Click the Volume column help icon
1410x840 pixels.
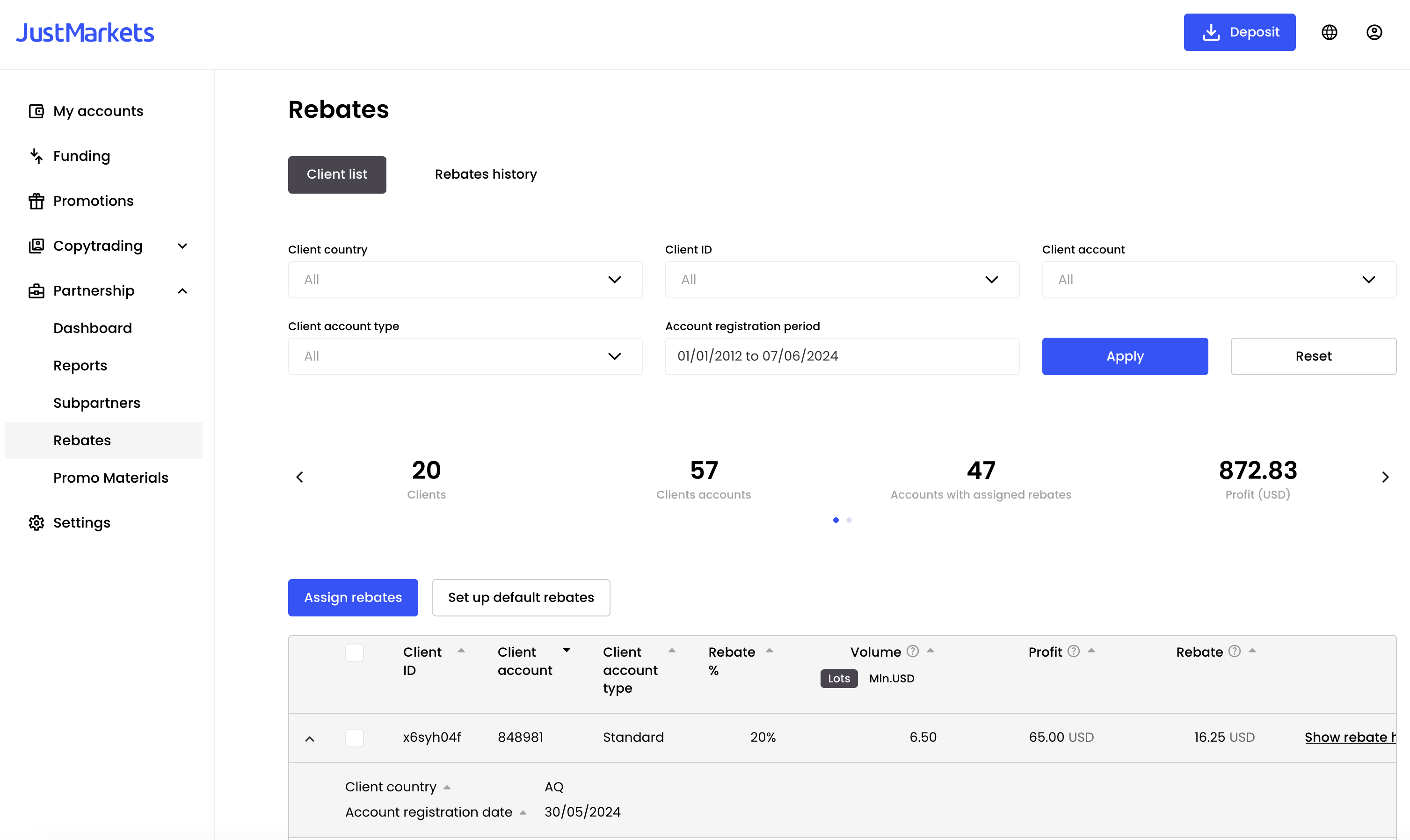point(912,651)
